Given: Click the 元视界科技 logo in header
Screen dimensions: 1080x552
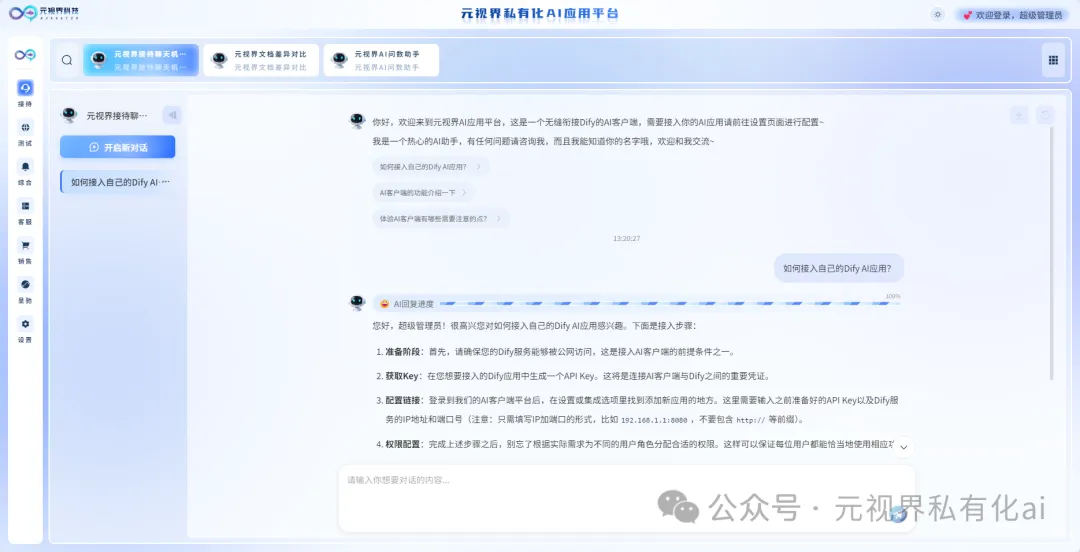Looking at the screenshot, I should click(x=43, y=13).
